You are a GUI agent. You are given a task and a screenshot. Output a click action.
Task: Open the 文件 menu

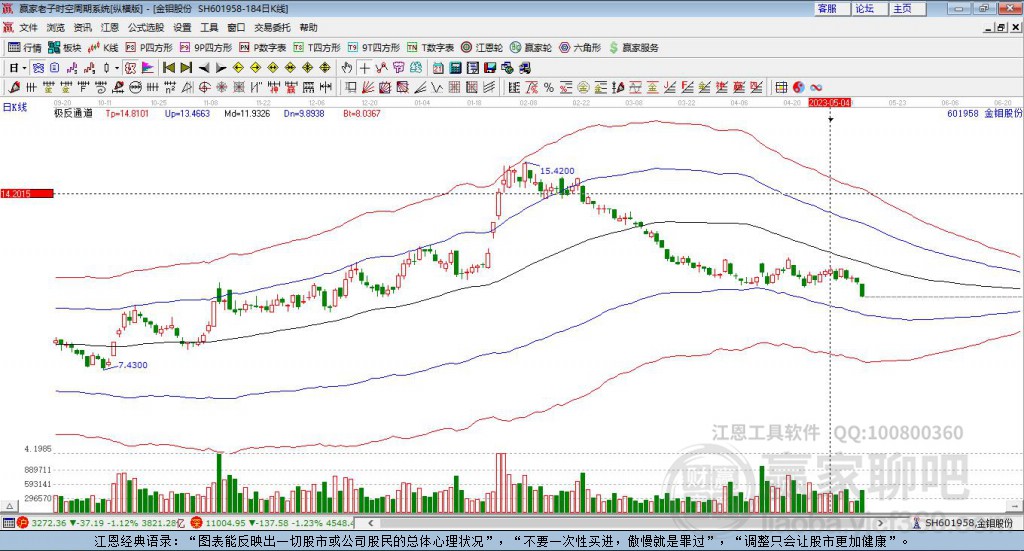click(x=28, y=27)
